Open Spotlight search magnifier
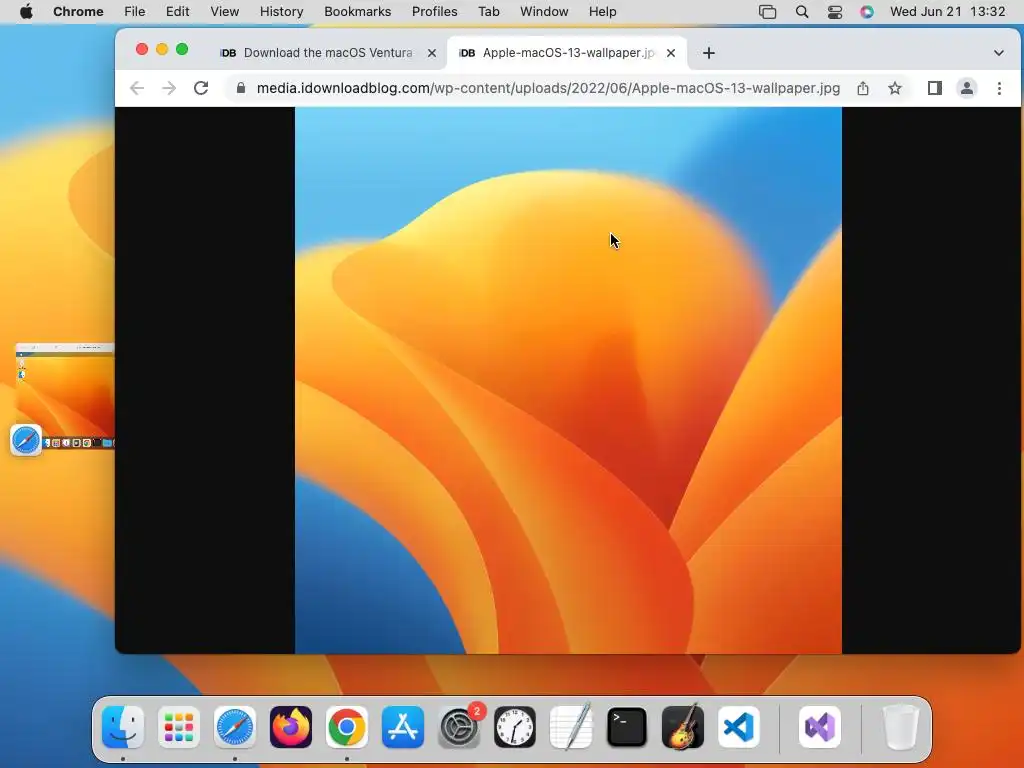This screenshot has width=1024, height=768. click(x=802, y=12)
